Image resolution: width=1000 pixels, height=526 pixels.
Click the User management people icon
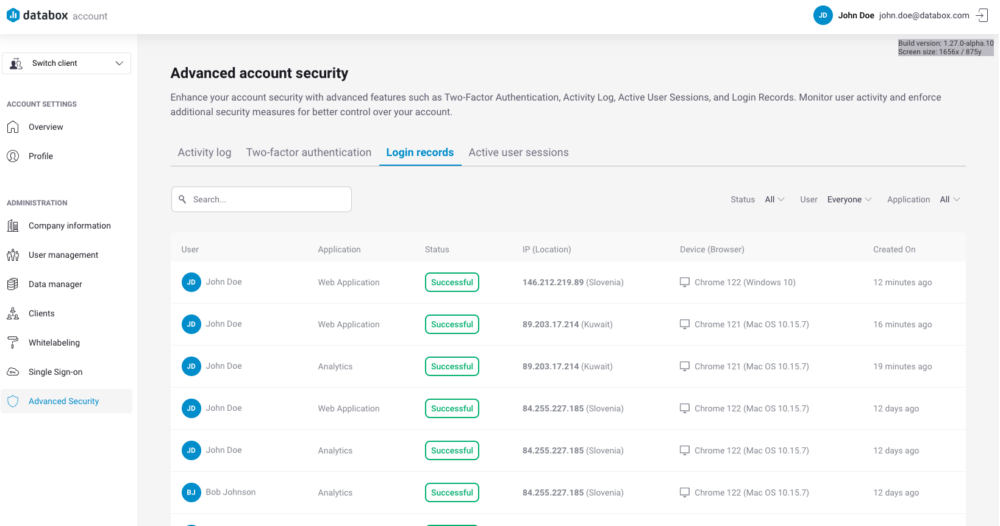pos(13,255)
